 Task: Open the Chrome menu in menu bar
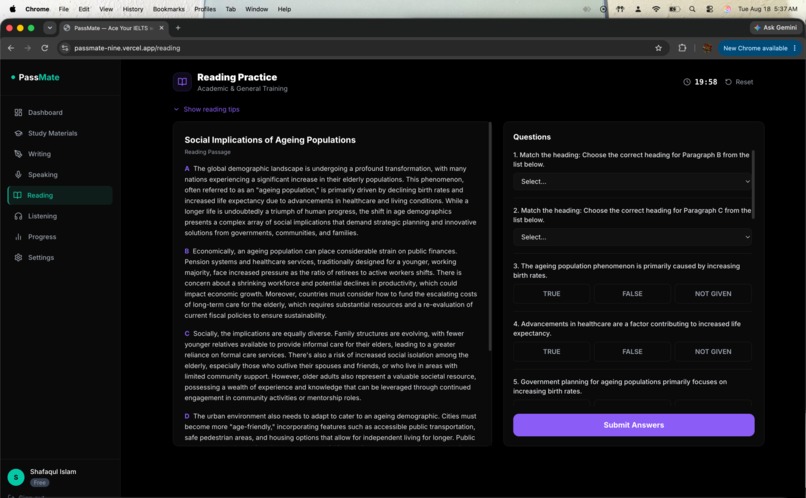37,9
